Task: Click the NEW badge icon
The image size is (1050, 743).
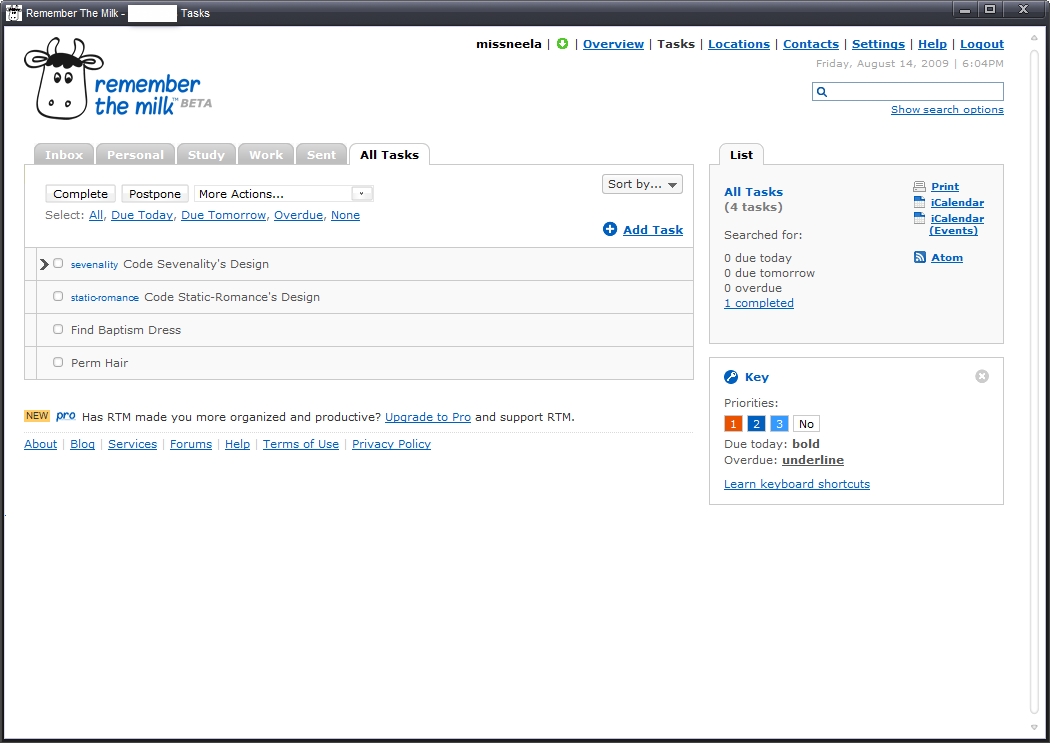Action: click(37, 416)
